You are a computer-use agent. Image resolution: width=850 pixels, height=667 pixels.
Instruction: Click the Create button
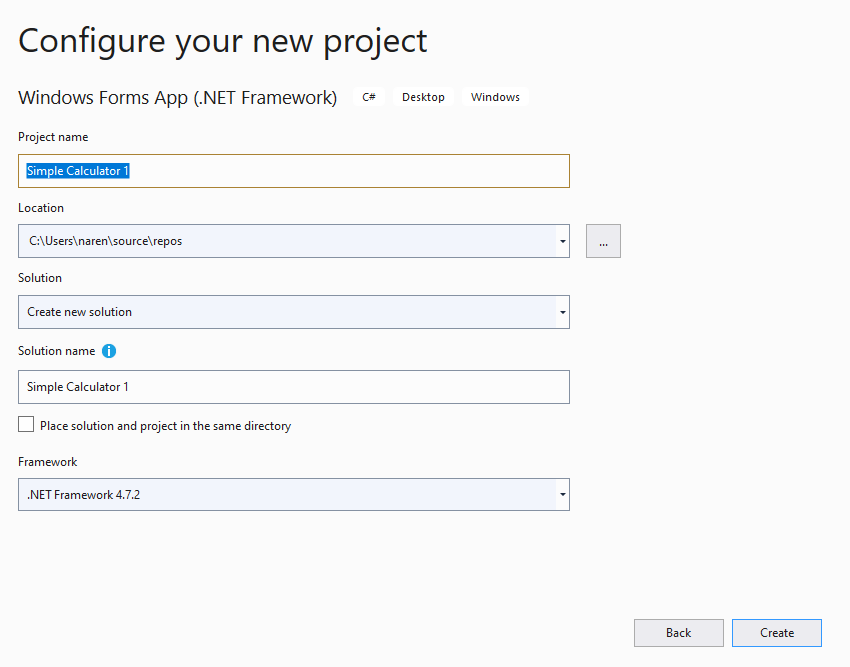click(776, 633)
